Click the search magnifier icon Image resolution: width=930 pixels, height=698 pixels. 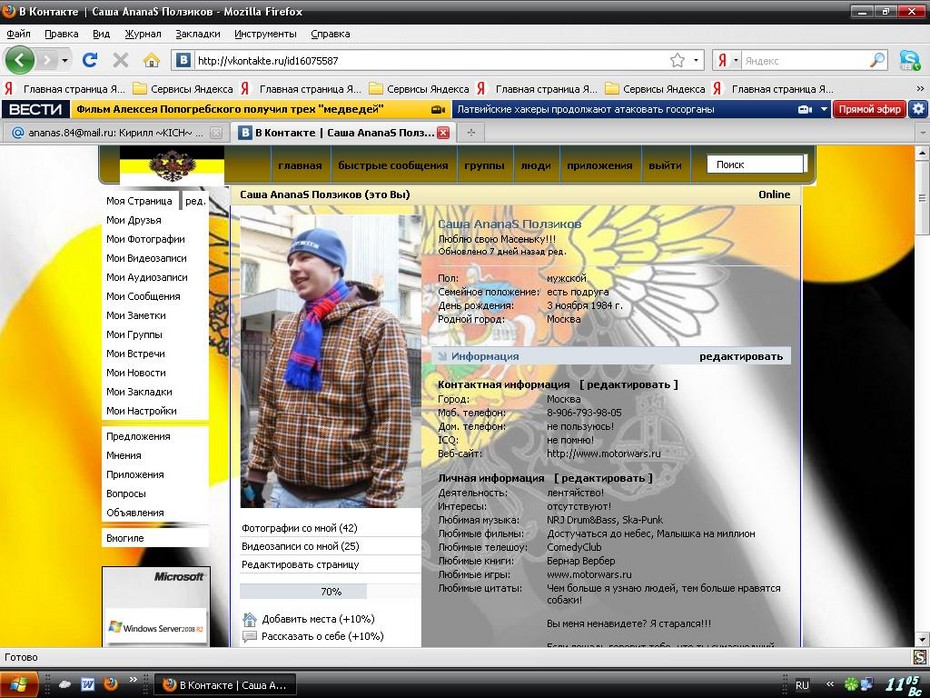coord(877,60)
